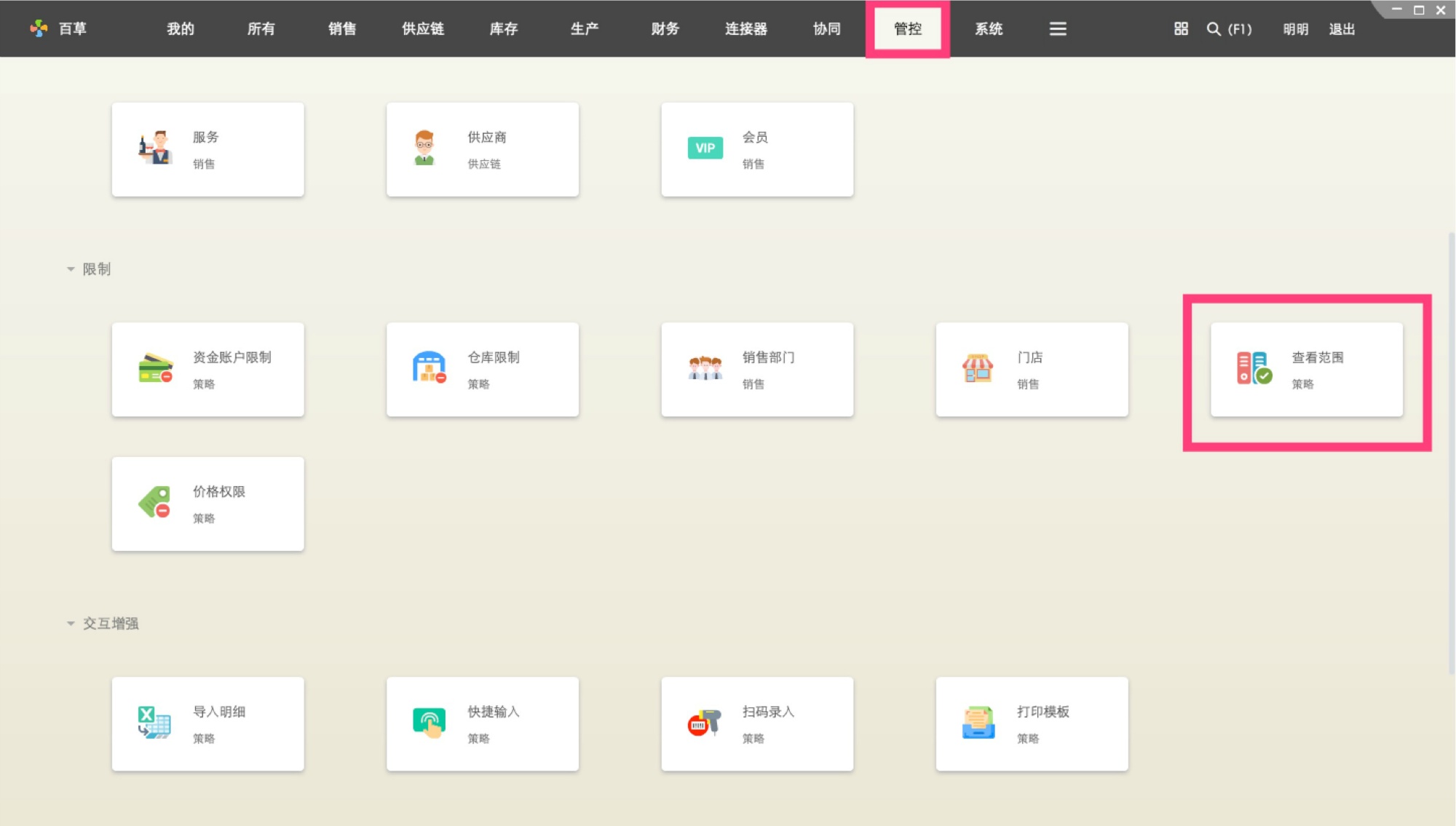Open the 财务 menu
The image size is (1456, 826).
[x=663, y=29]
